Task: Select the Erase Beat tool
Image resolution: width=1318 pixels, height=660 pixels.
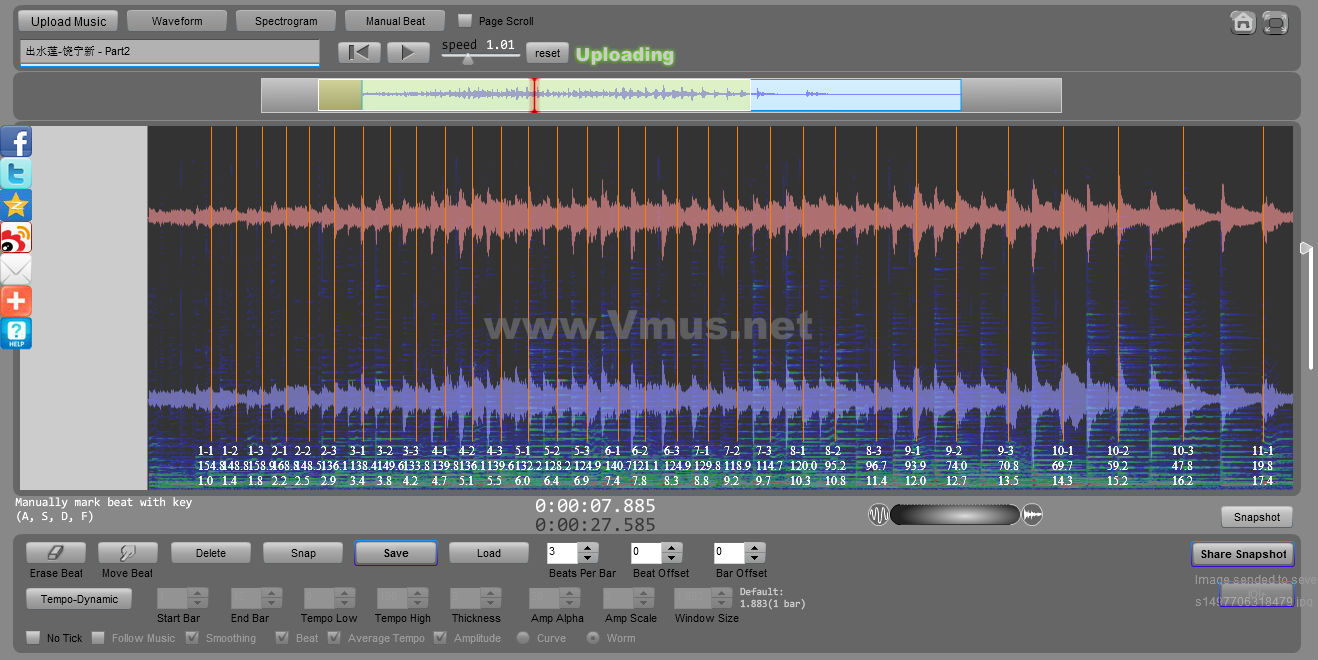Action: (56, 553)
